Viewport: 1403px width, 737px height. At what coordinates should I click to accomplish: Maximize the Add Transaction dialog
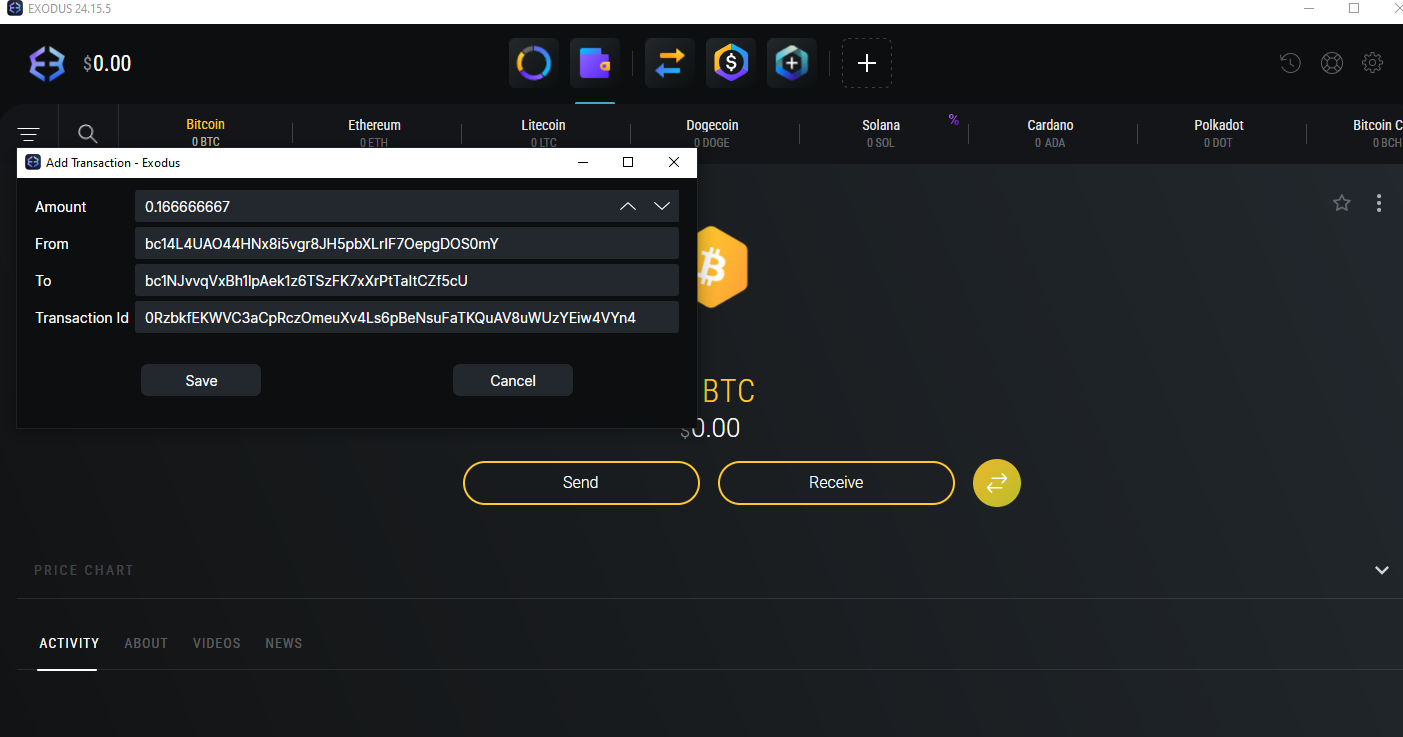pyautogui.click(x=628, y=162)
